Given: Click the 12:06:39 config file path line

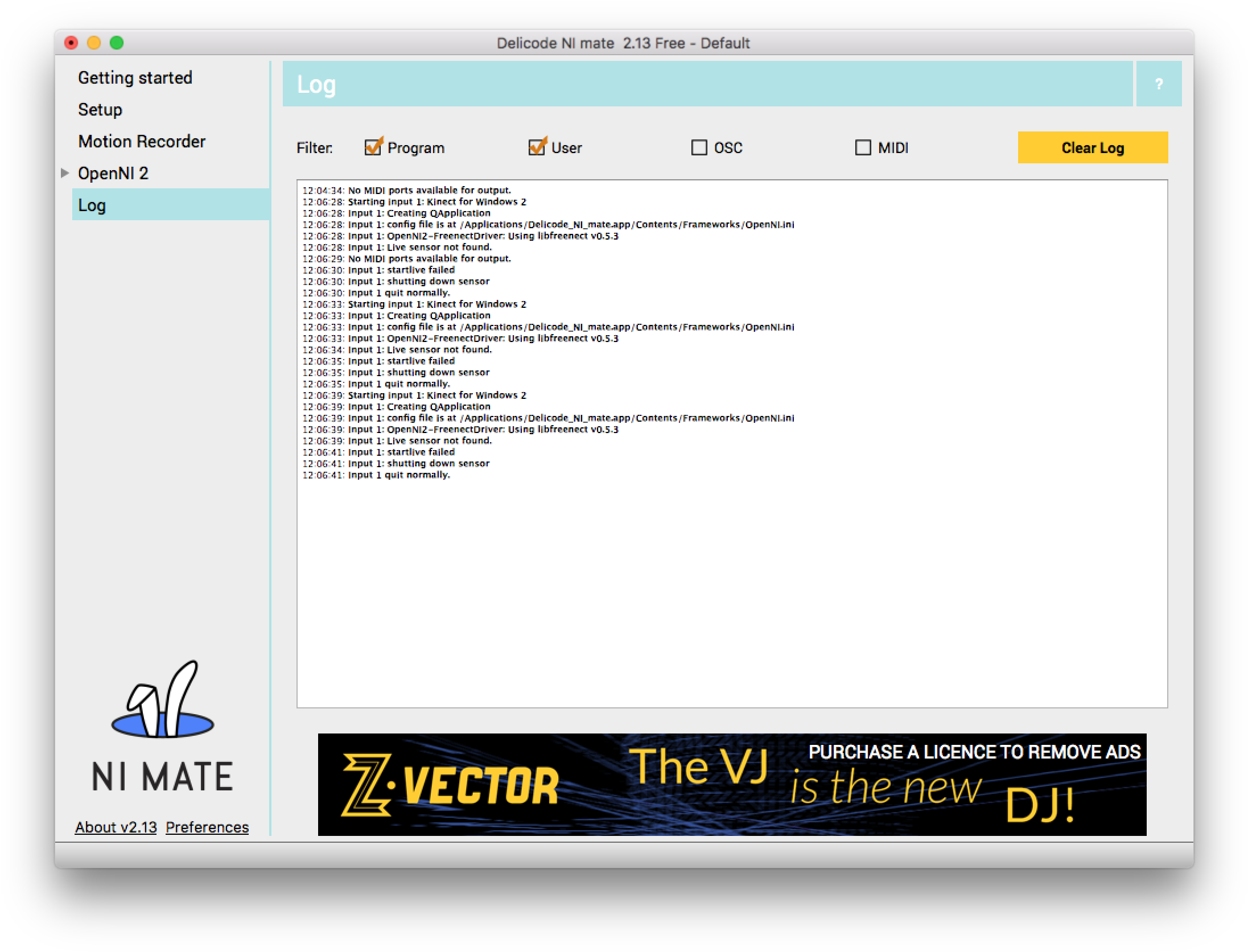Looking at the screenshot, I should (x=548, y=418).
